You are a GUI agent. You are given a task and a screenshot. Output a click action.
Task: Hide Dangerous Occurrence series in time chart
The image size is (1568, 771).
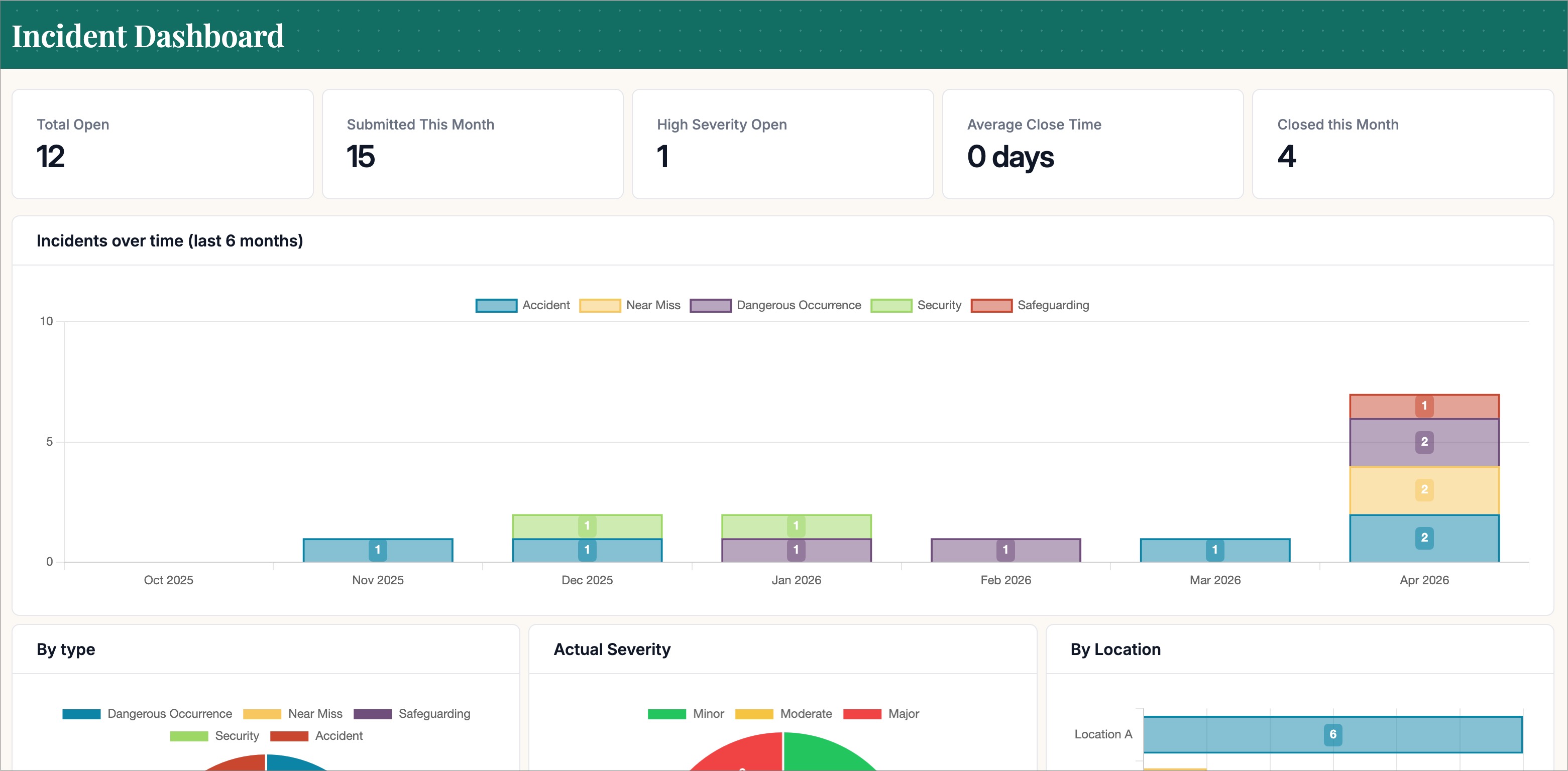click(x=775, y=305)
